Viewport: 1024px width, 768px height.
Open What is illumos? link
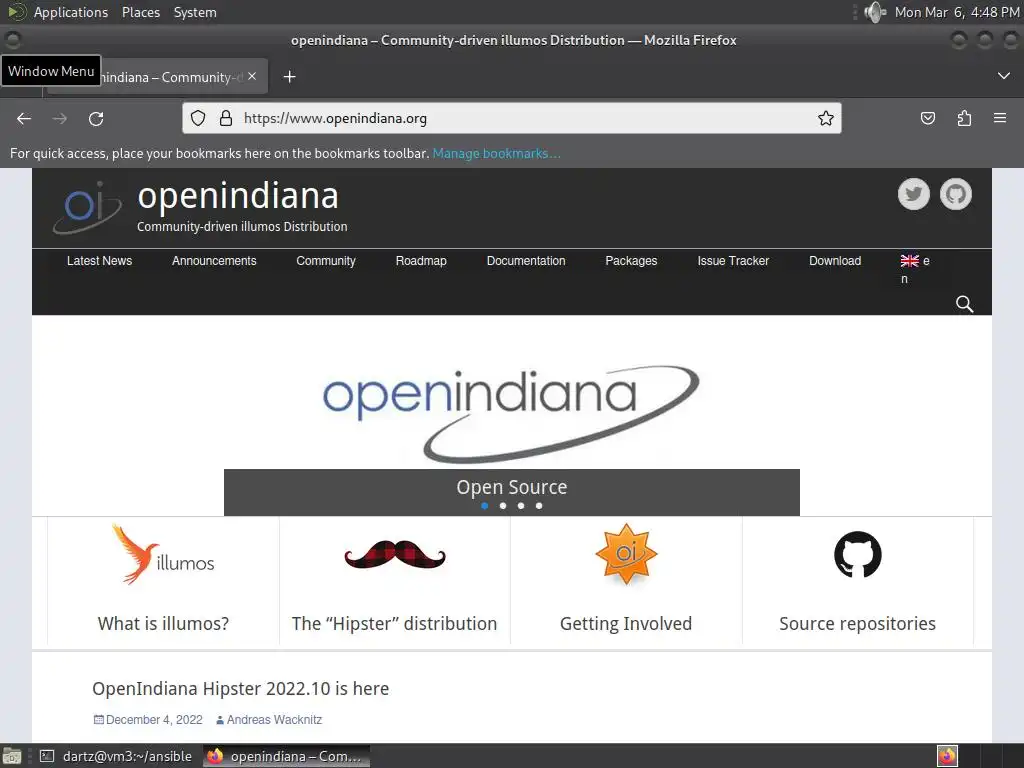[x=163, y=624]
